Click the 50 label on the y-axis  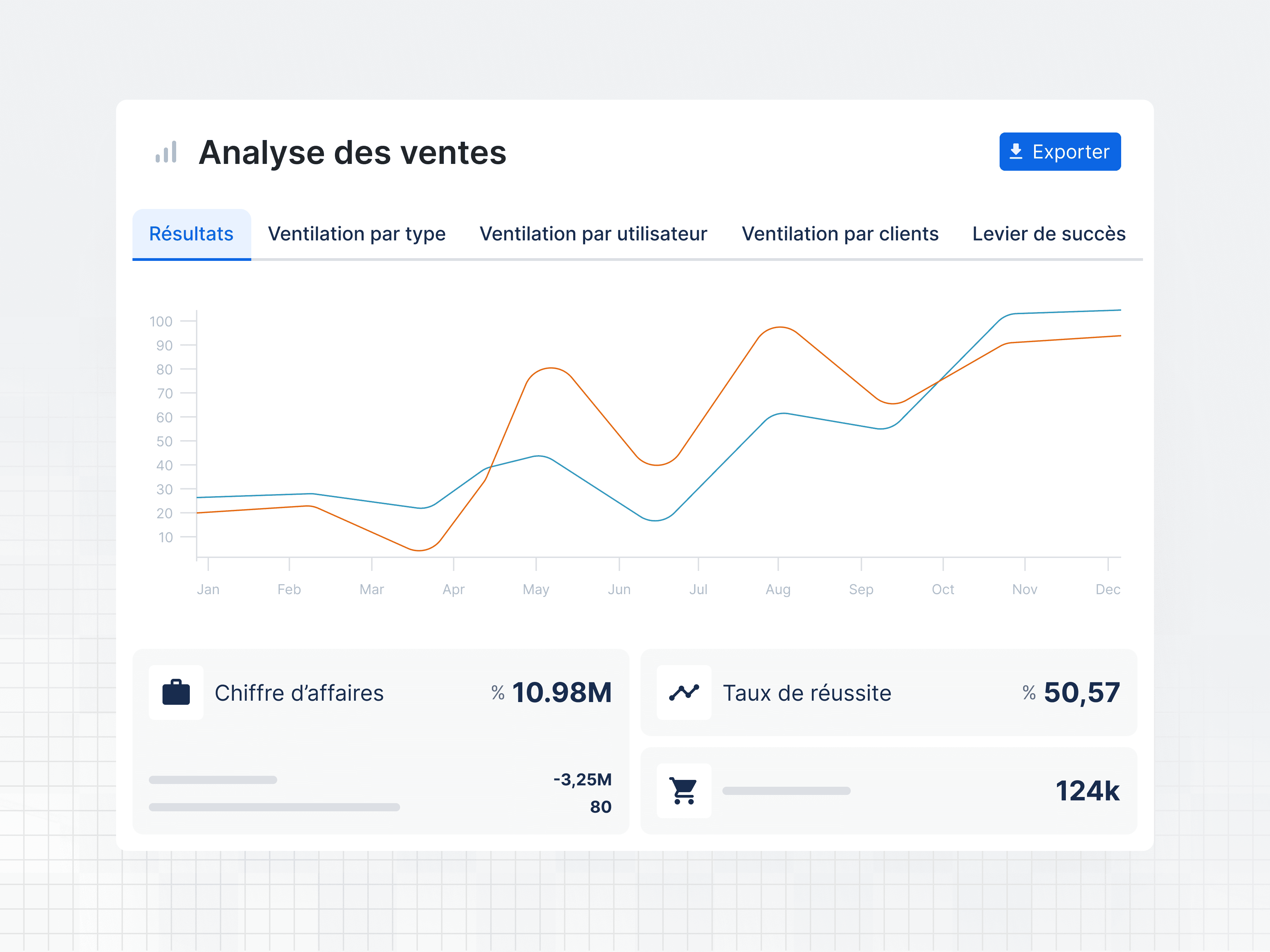pos(164,442)
